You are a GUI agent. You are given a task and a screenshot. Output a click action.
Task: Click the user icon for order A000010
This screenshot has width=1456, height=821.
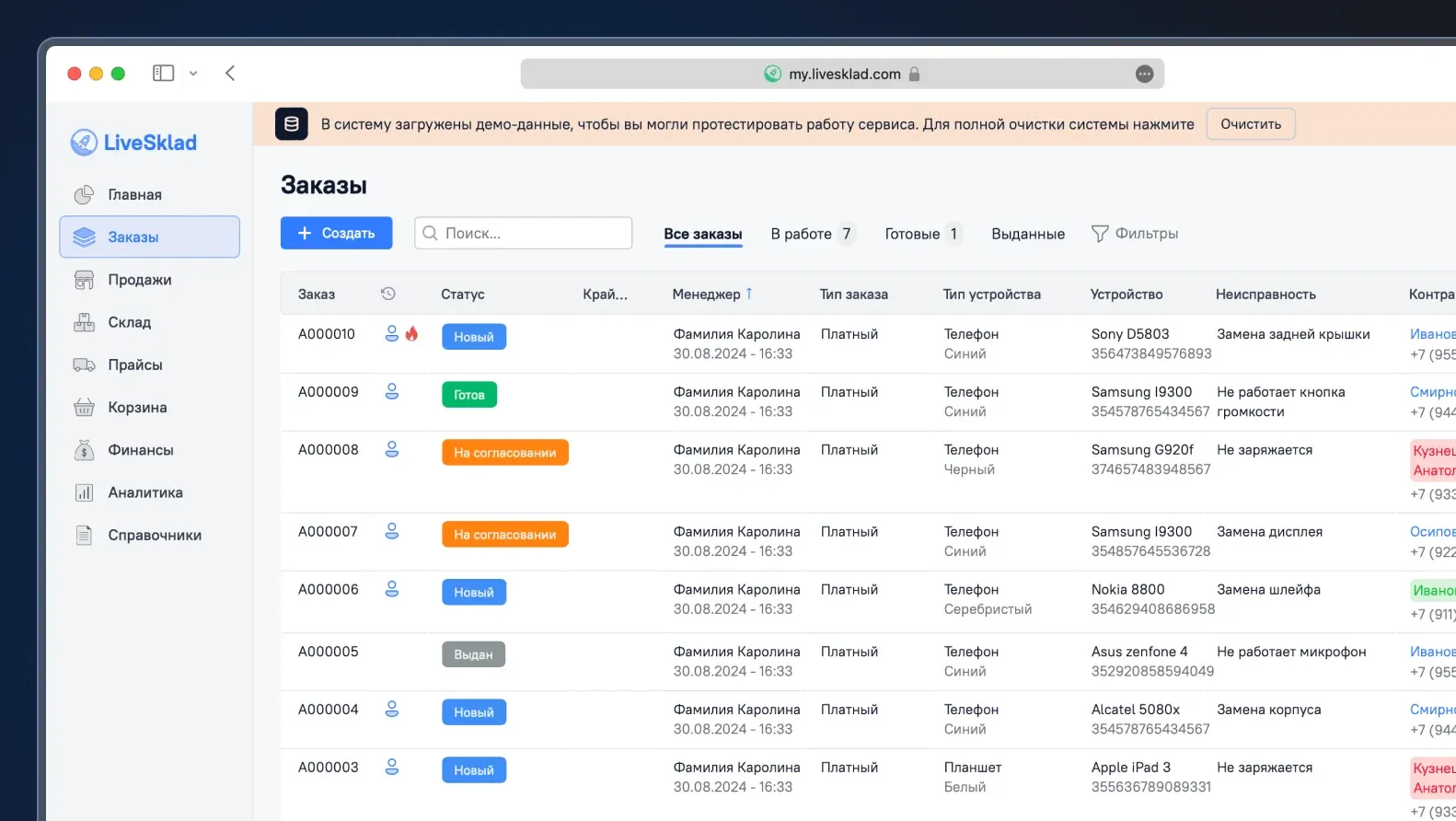point(392,333)
